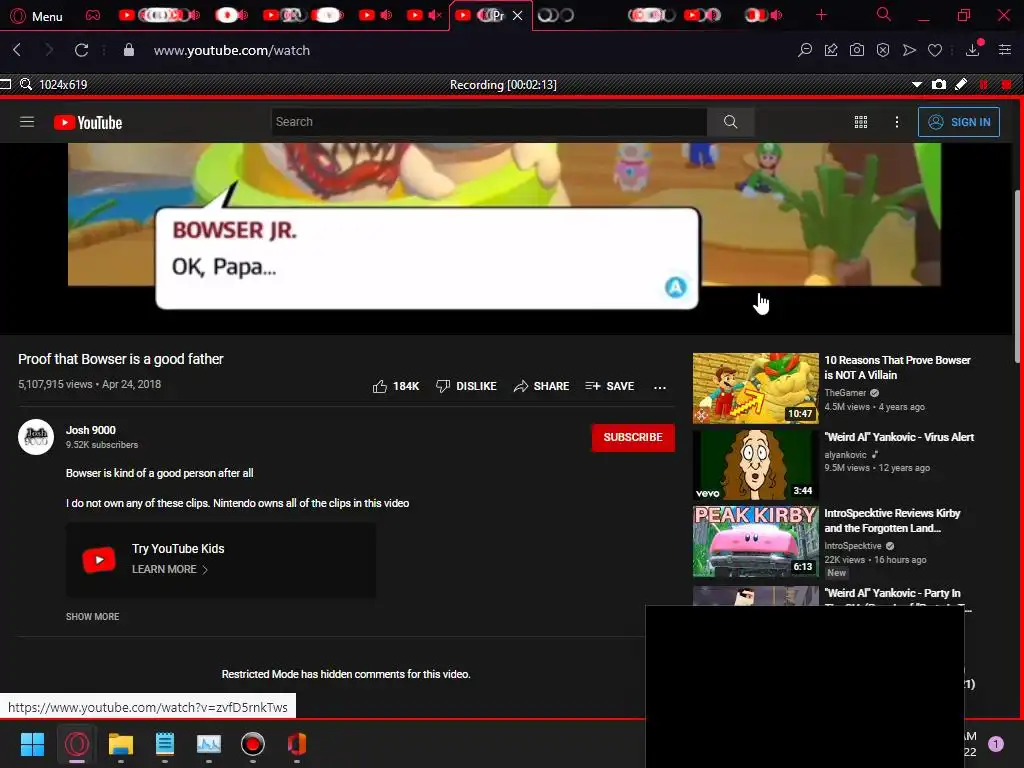Image resolution: width=1024 pixels, height=768 pixels.
Task: Close the active YouTube tab
Action: (x=517, y=15)
